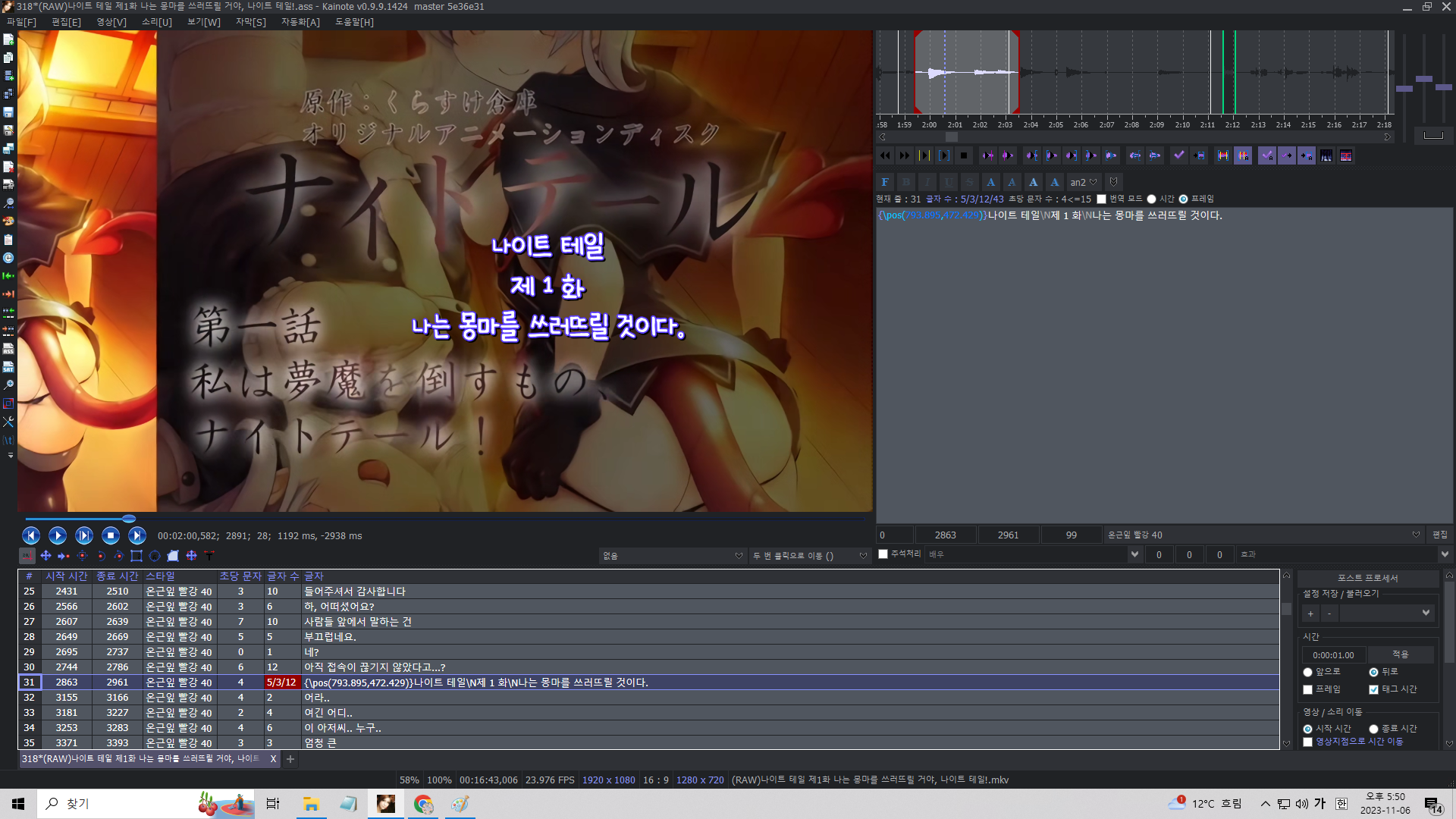Screen dimensions: 1456x819
Task: Click the 0:00:01.00 time input field
Action: click(1334, 655)
